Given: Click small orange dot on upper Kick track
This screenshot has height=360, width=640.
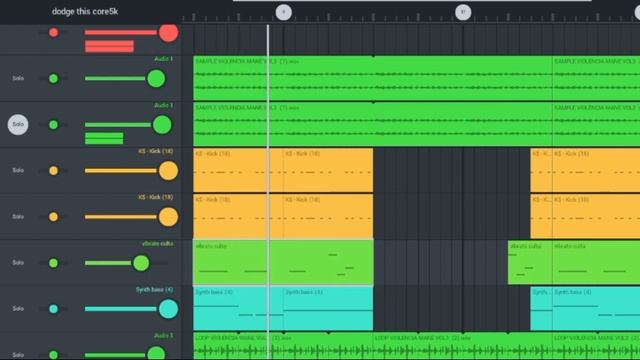Looking at the screenshot, I should (53, 171).
